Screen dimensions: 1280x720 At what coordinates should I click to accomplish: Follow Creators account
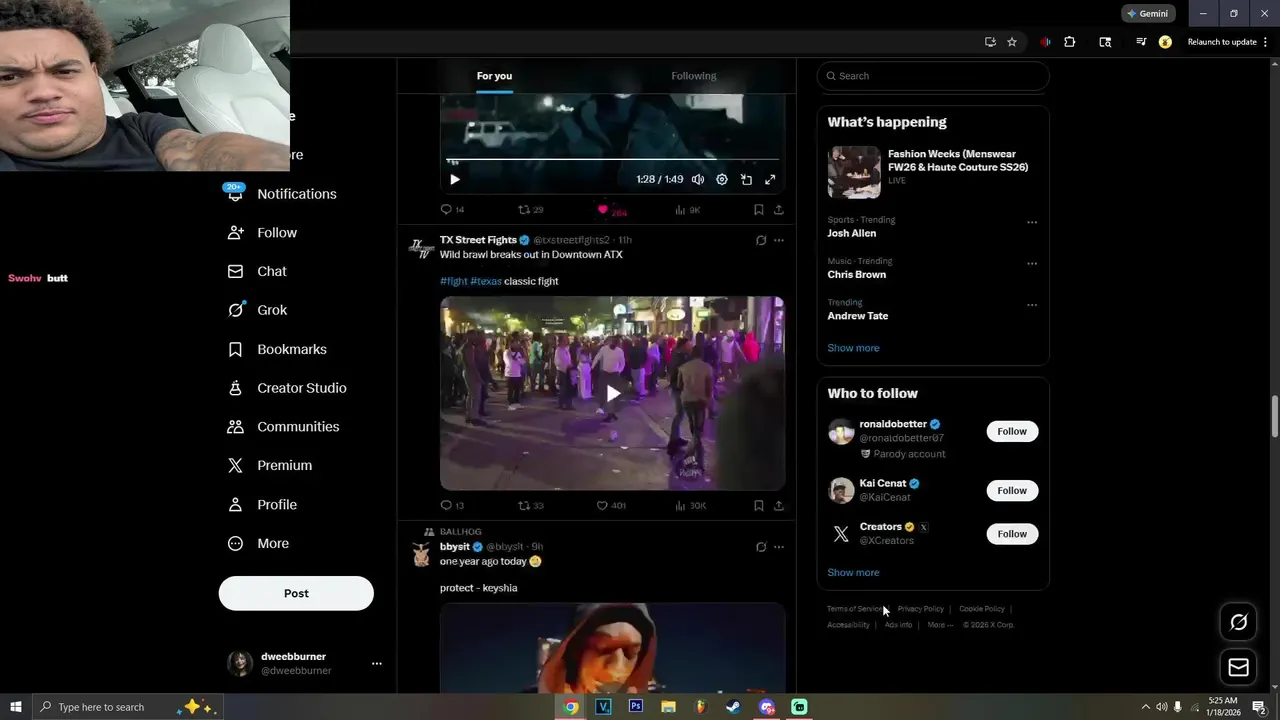click(1012, 534)
